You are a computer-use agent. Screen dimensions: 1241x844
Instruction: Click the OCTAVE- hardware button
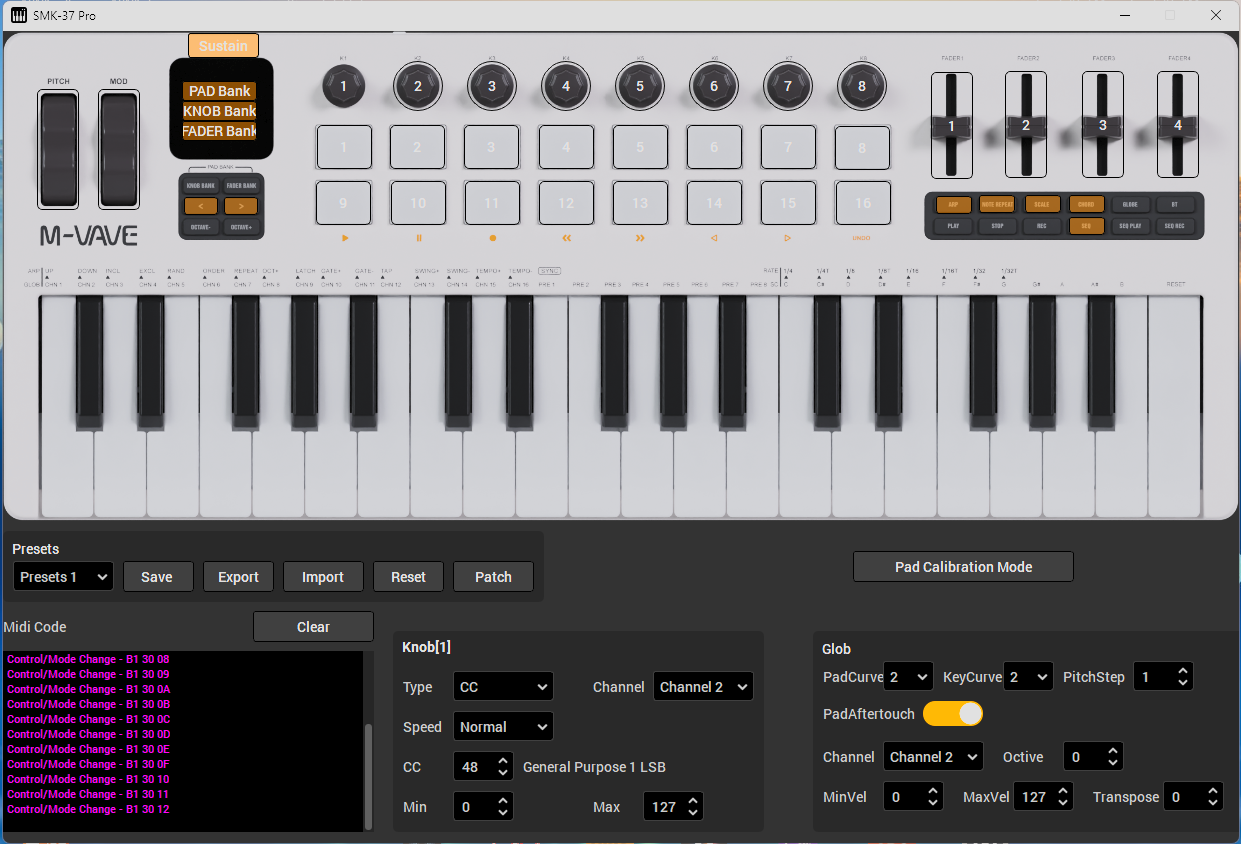coord(200,227)
